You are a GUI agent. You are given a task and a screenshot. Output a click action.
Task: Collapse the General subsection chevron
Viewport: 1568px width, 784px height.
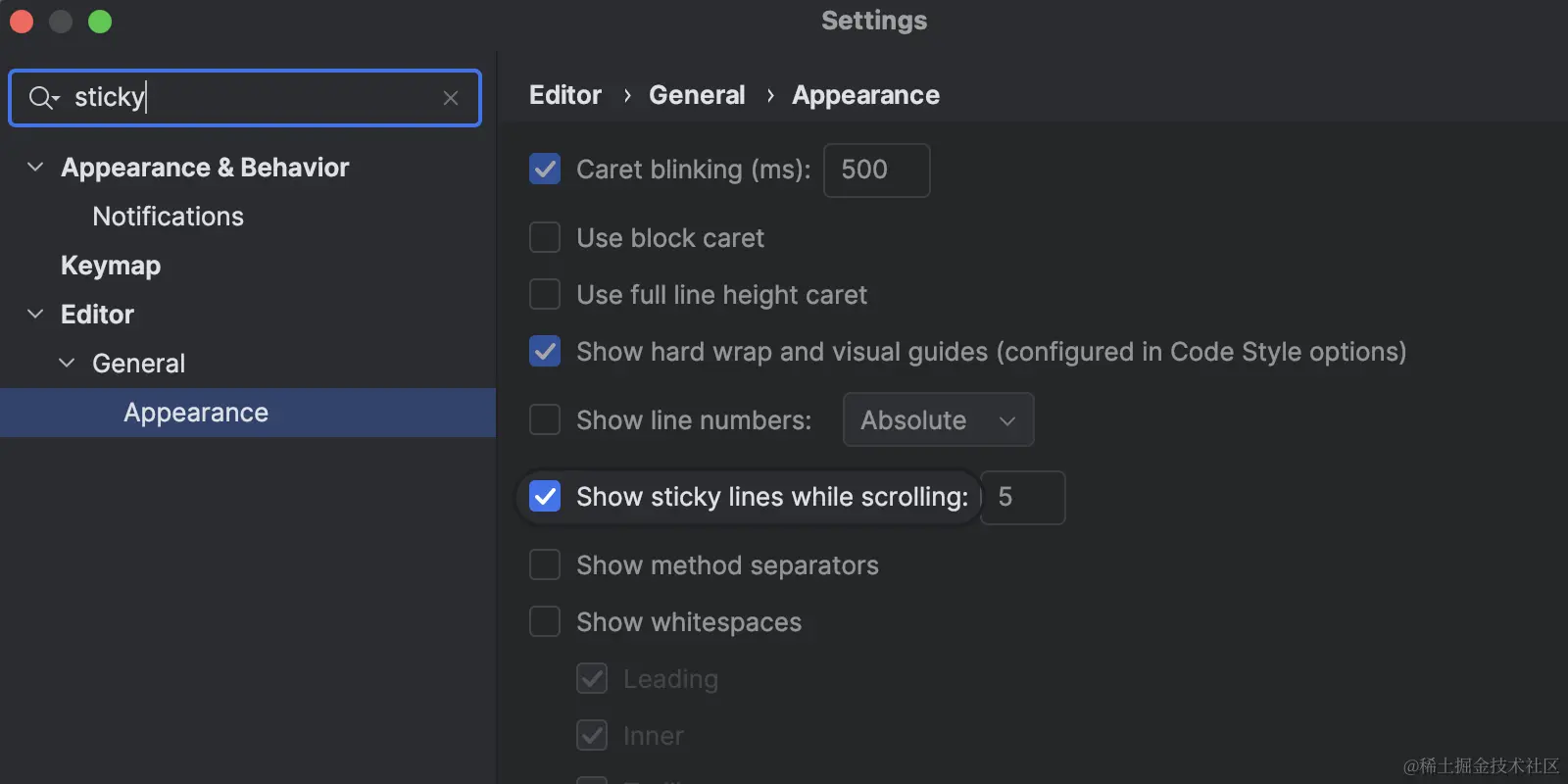pyautogui.click(x=67, y=364)
